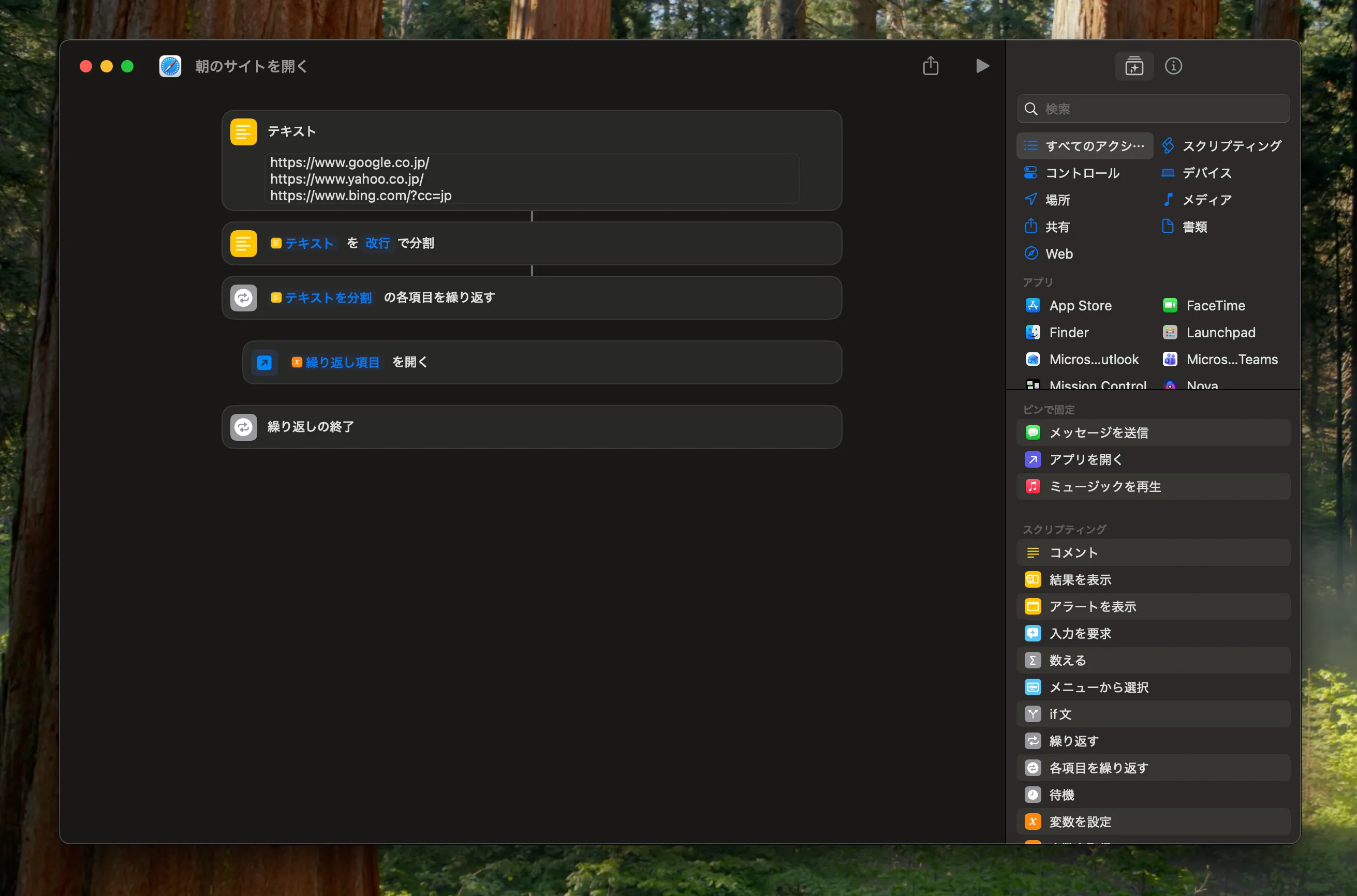Select the 数える action
The width and height of the screenshot is (1357, 896).
1153,660
